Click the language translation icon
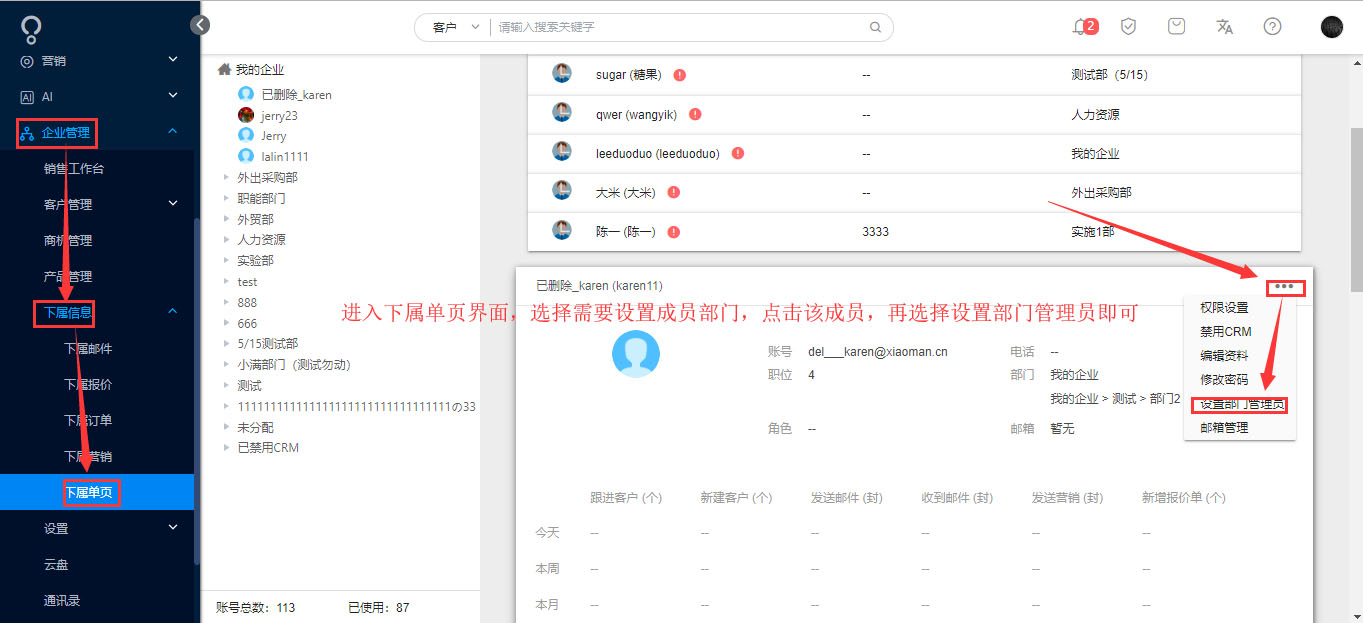 click(x=1224, y=27)
